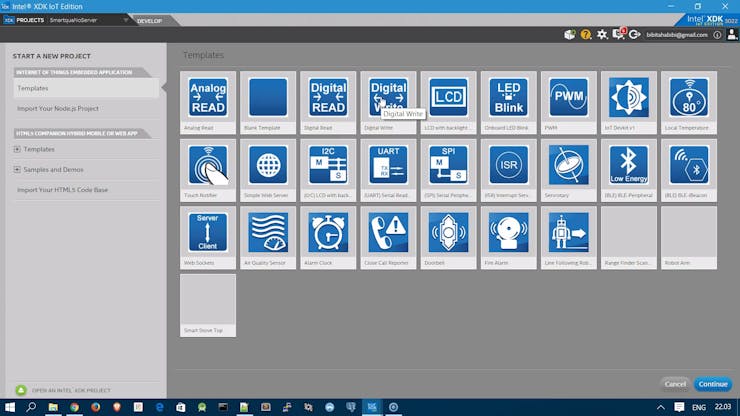Select the PWM template
740x416 pixels.
pos(569,102)
